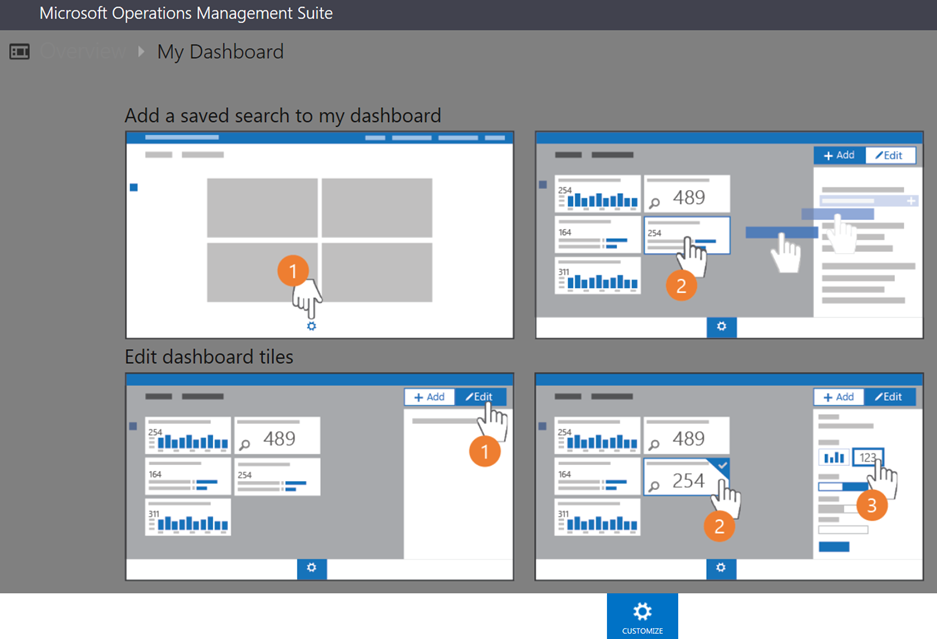The height and width of the screenshot is (639, 937).
Task: Click the breadcrumb arrow before My Dashboard
Action: (141, 52)
